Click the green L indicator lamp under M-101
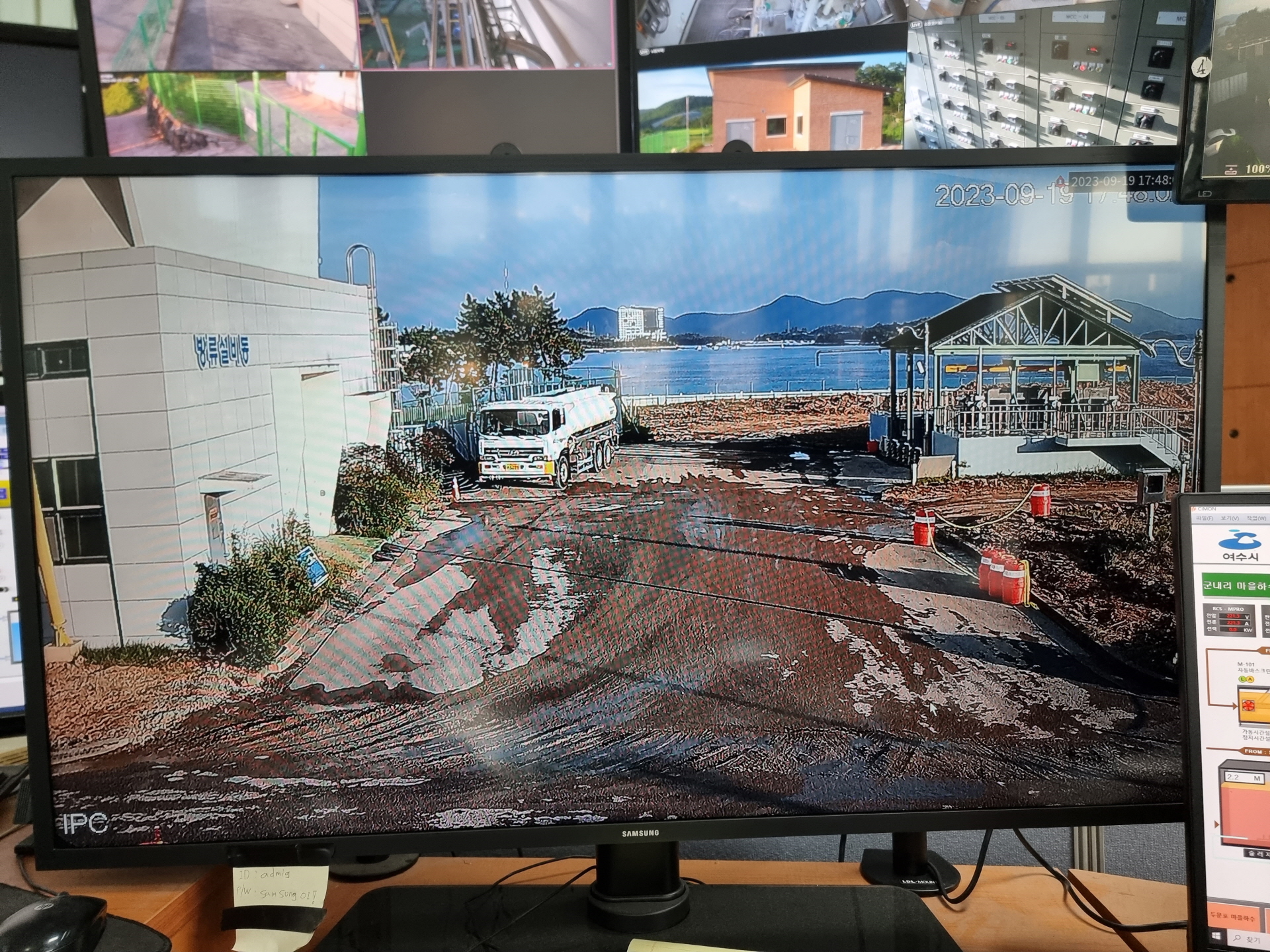This screenshot has height=952, width=1270. [x=1243, y=680]
